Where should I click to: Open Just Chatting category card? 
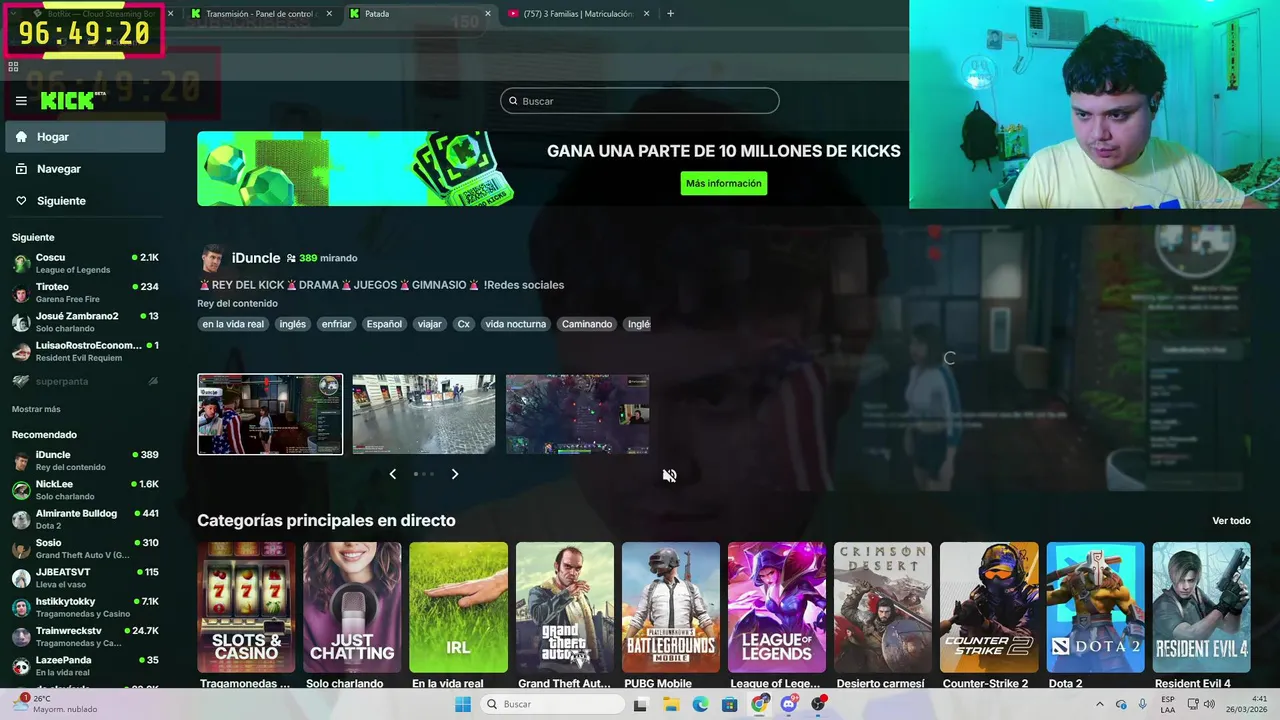point(352,607)
